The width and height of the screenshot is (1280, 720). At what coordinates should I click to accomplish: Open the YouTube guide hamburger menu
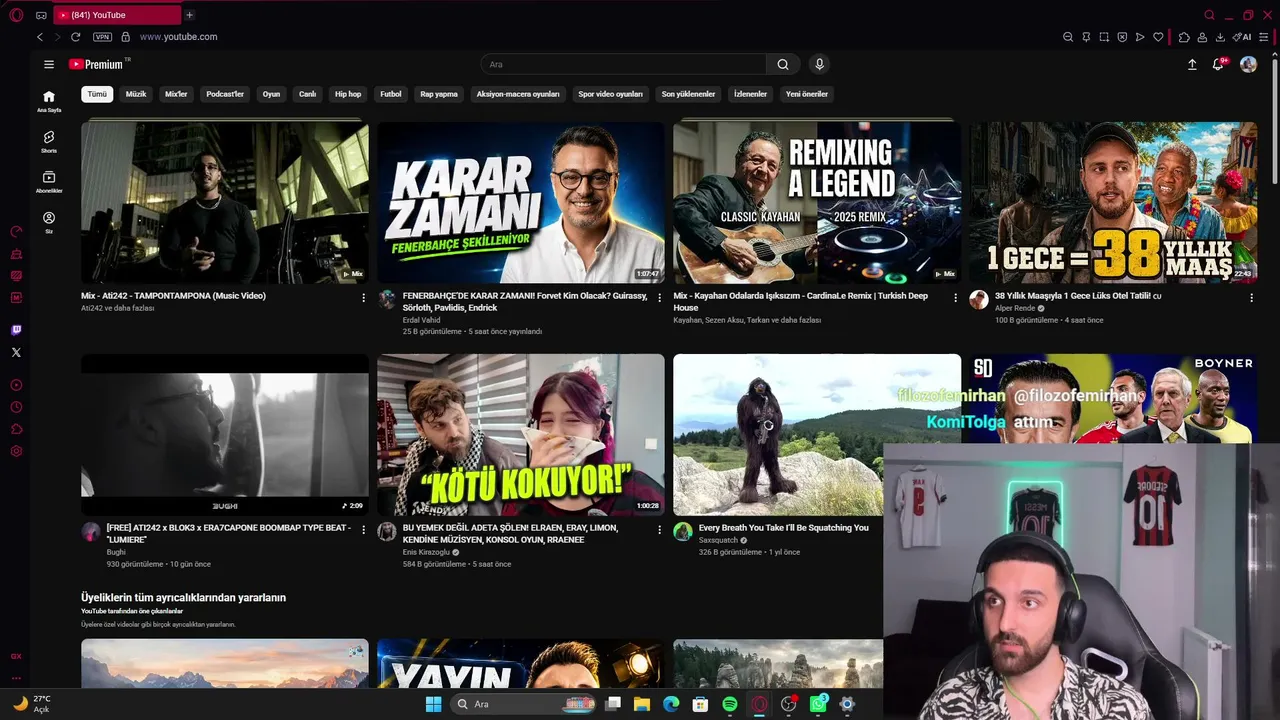pos(49,64)
